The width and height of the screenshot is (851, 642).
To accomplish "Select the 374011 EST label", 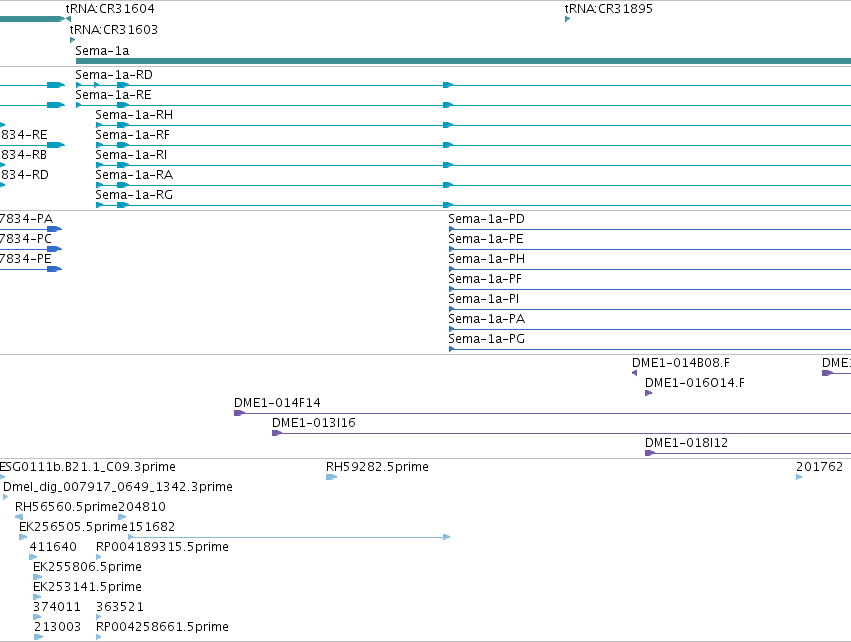I will coord(57,607).
